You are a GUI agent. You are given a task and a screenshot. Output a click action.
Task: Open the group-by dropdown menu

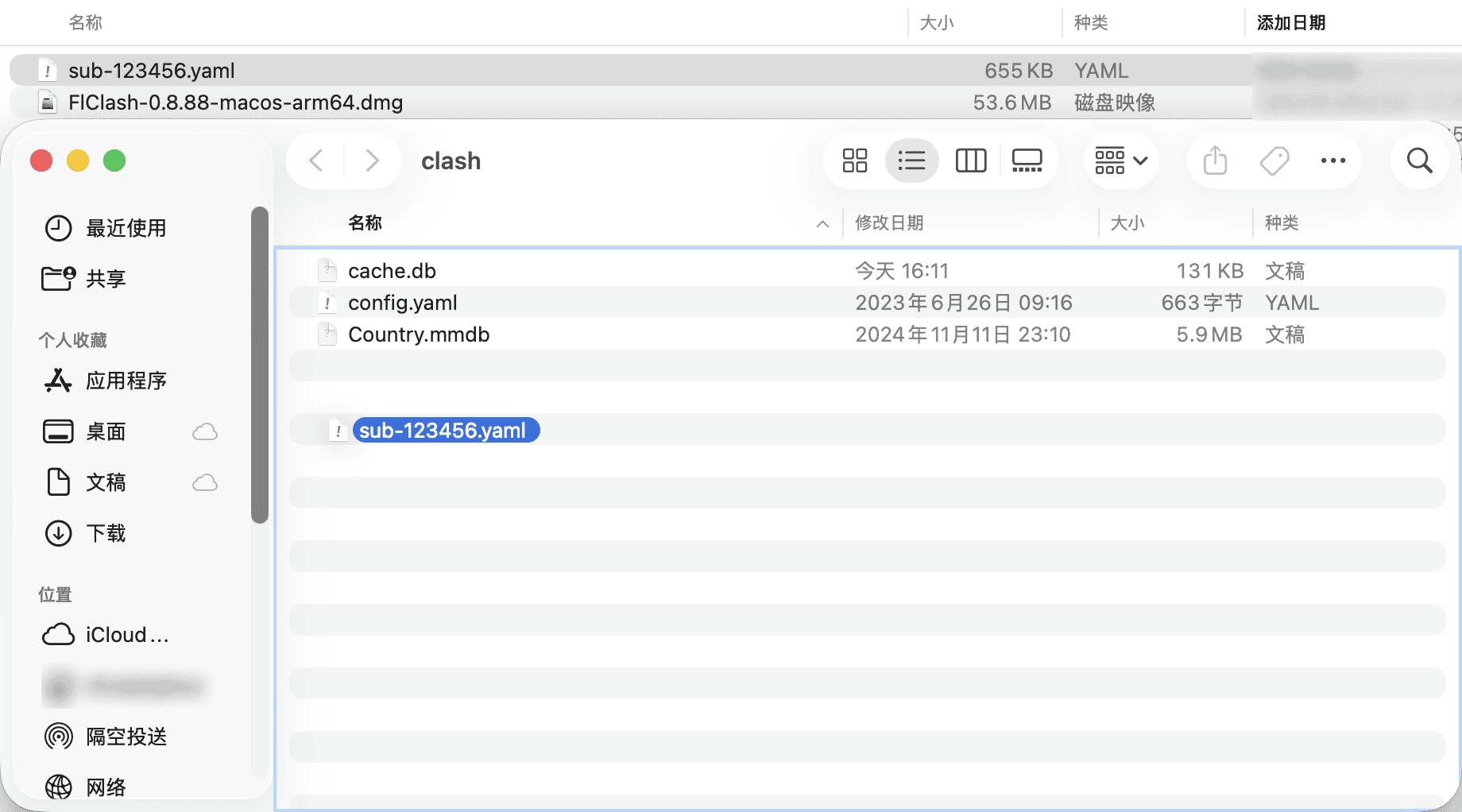(1120, 160)
